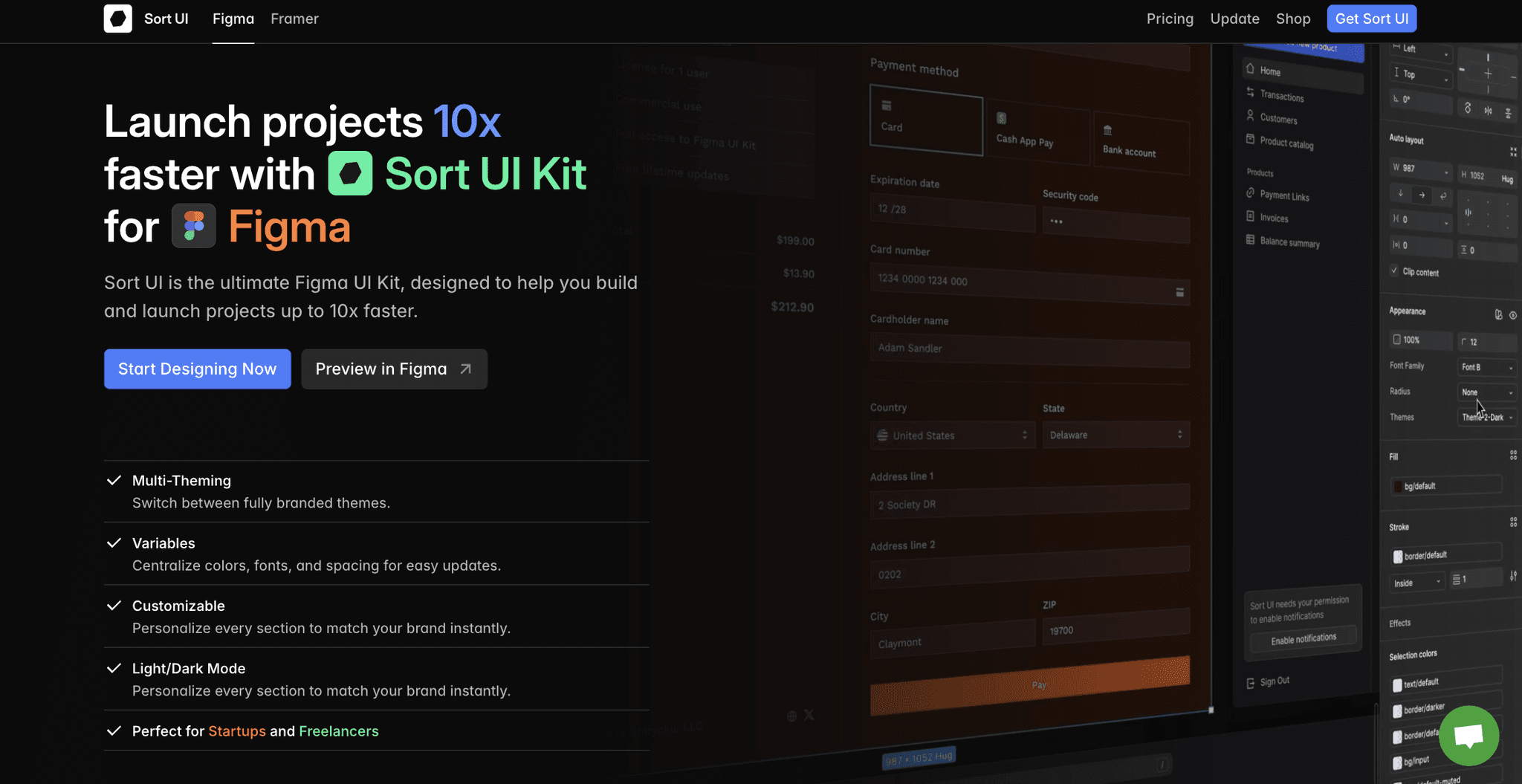Viewport: 1522px width, 784px height.
Task: Open the Pricing menu item
Action: pos(1170,19)
